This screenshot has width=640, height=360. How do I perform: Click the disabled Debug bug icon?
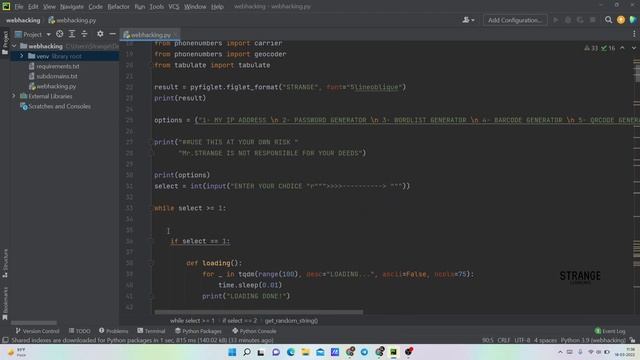[x=568, y=20]
